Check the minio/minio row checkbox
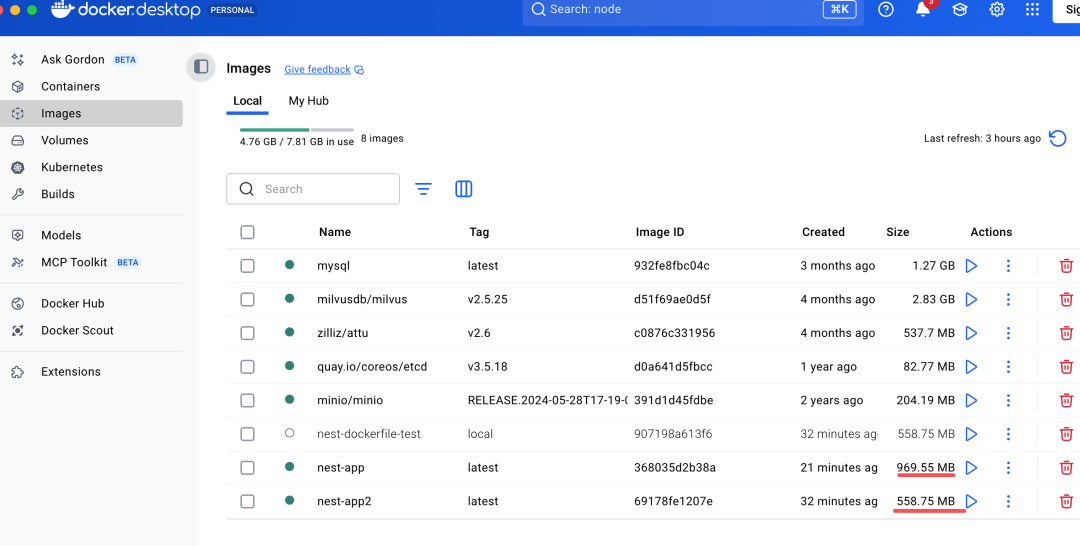 (247, 400)
